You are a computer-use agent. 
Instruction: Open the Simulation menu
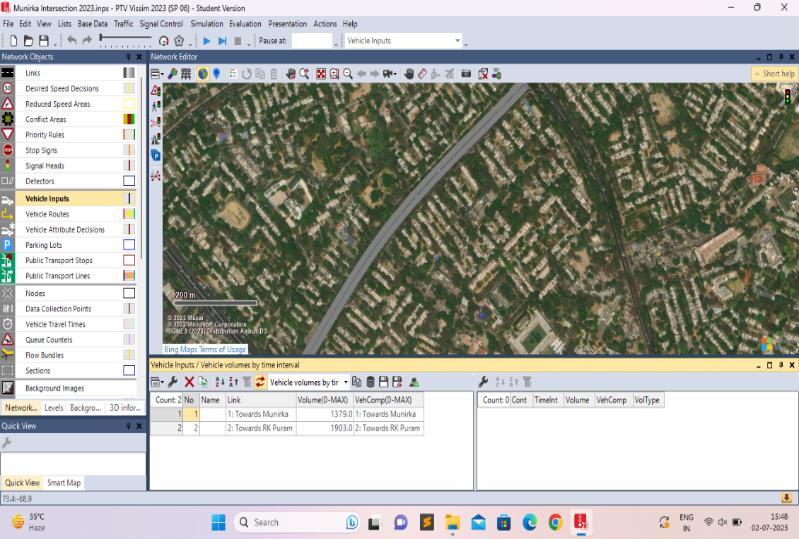(x=206, y=24)
